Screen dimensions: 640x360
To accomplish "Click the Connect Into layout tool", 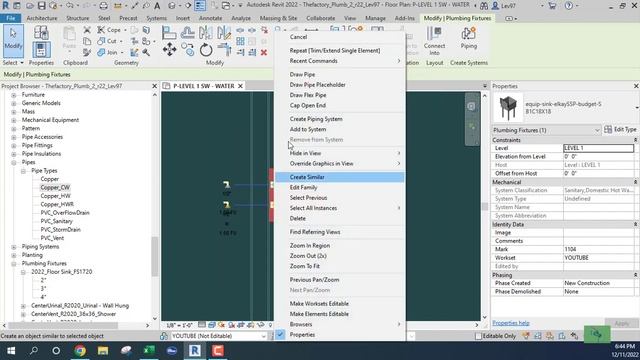I will tap(434, 41).
